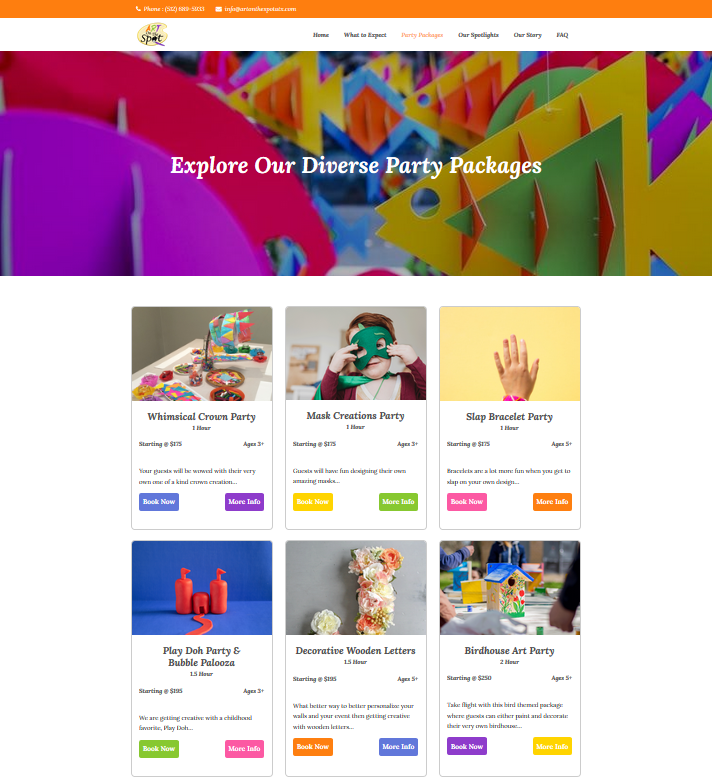
Task: Click the info@ email address link
Action: (x=260, y=9)
